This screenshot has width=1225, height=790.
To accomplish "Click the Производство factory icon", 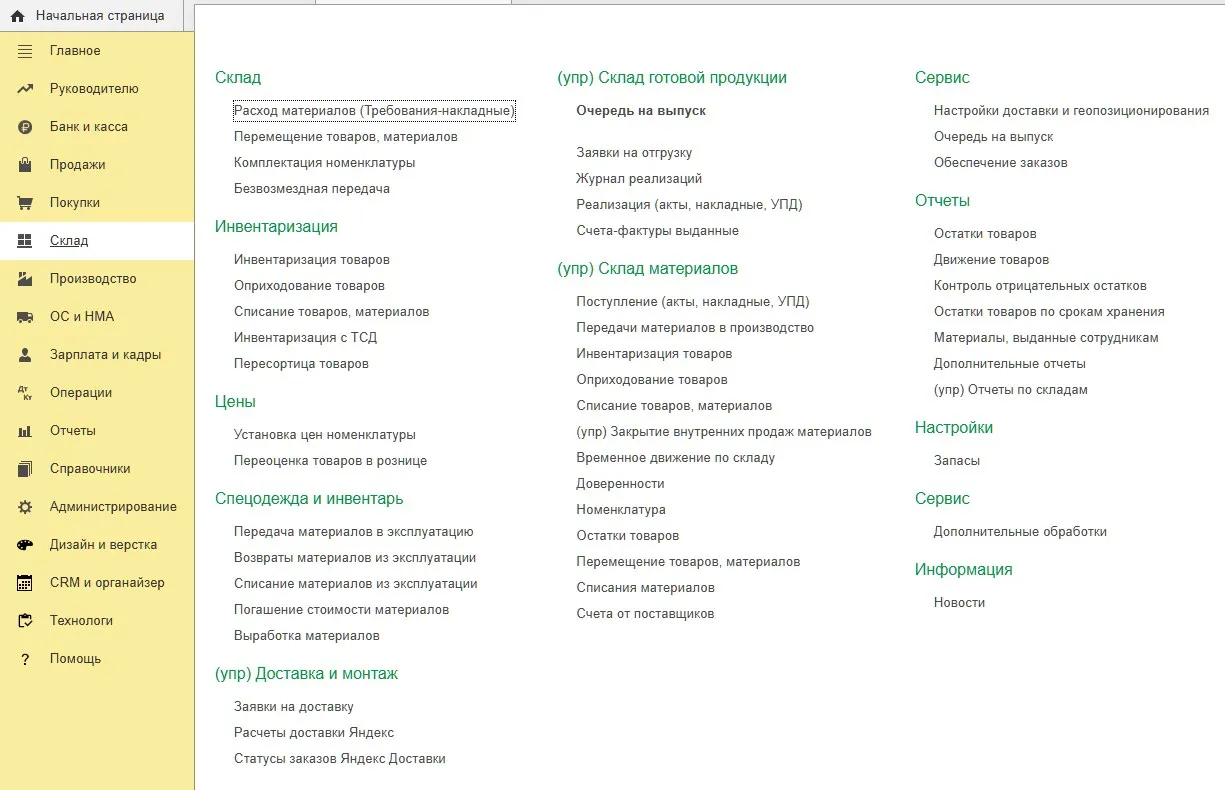I will point(26,279).
